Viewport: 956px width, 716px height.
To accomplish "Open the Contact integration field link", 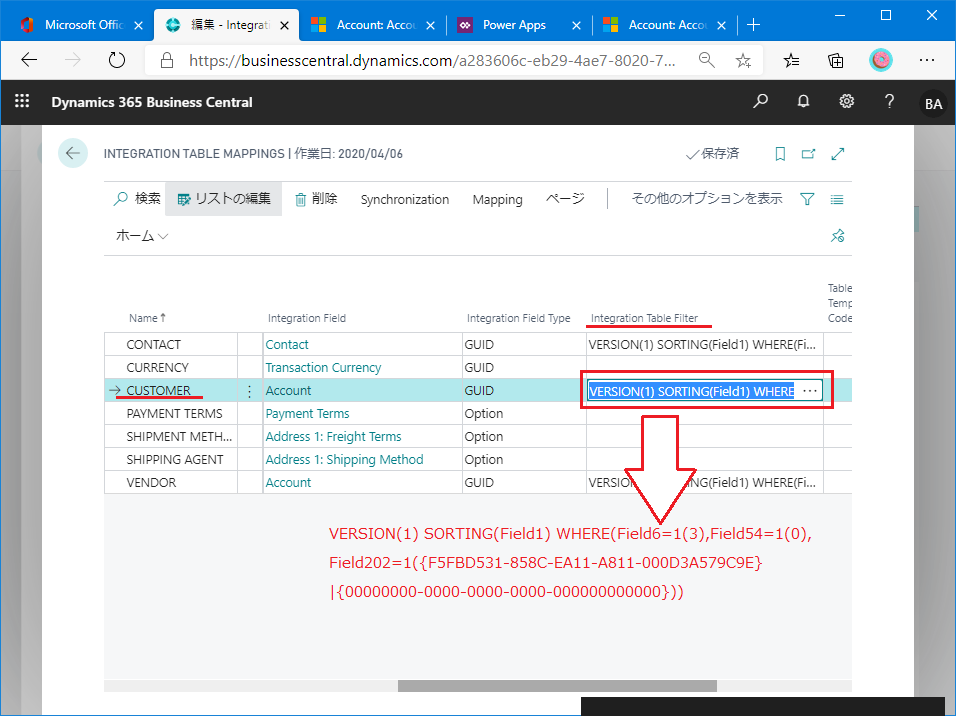I will (x=287, y=345).
